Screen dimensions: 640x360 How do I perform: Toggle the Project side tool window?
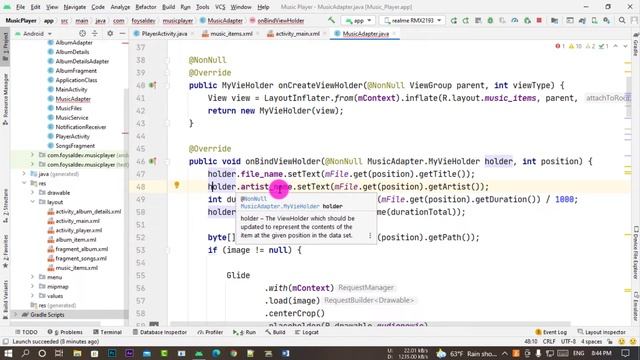coord(5,47)
